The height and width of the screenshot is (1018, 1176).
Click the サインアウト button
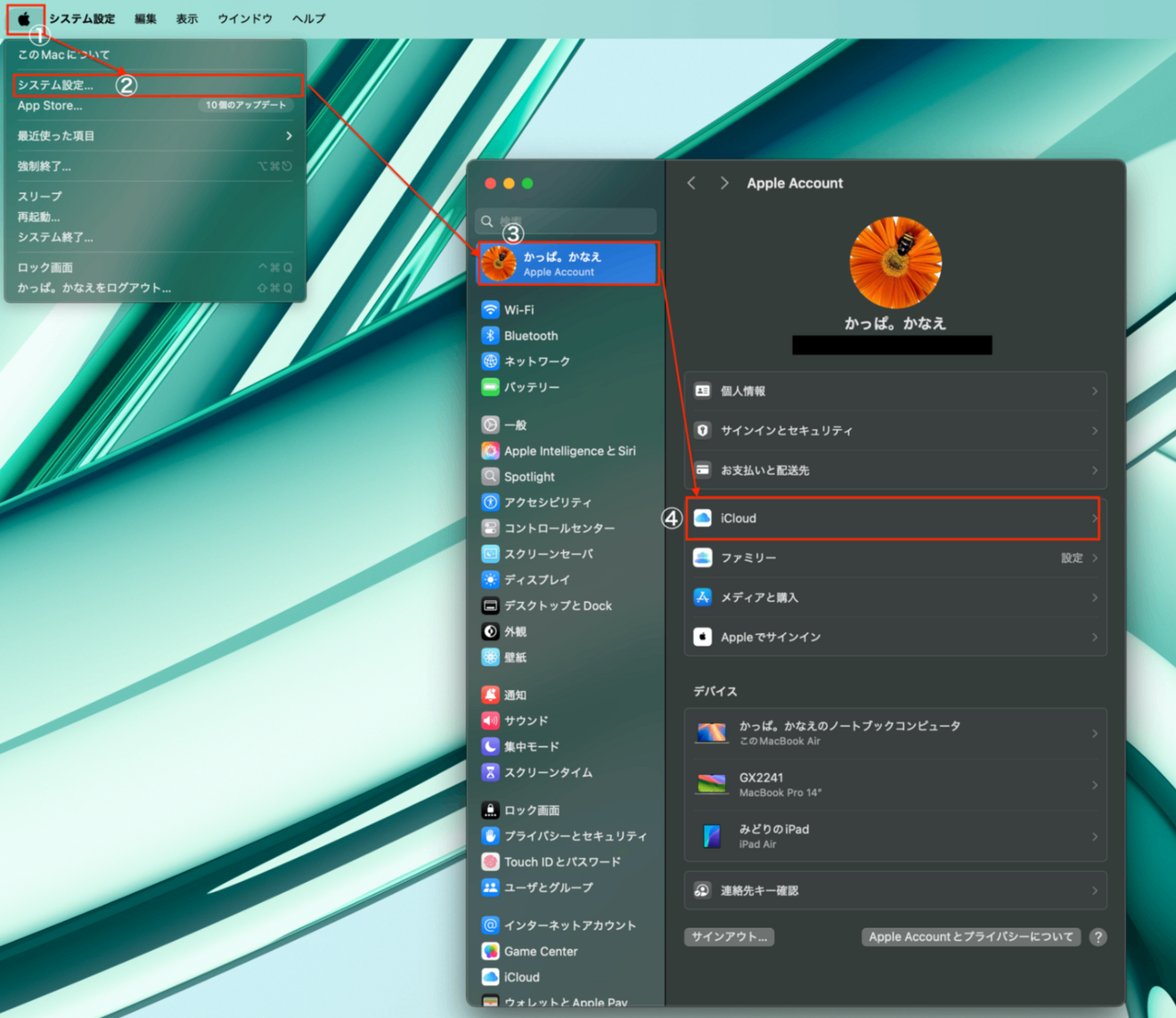[728, 936]
